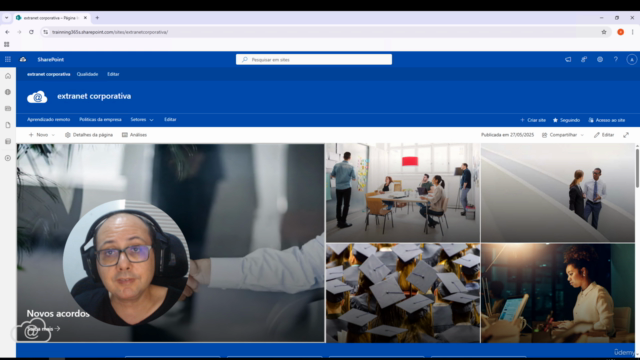
Task: Open the megaphone notifications icon
Action: [568, 59]
